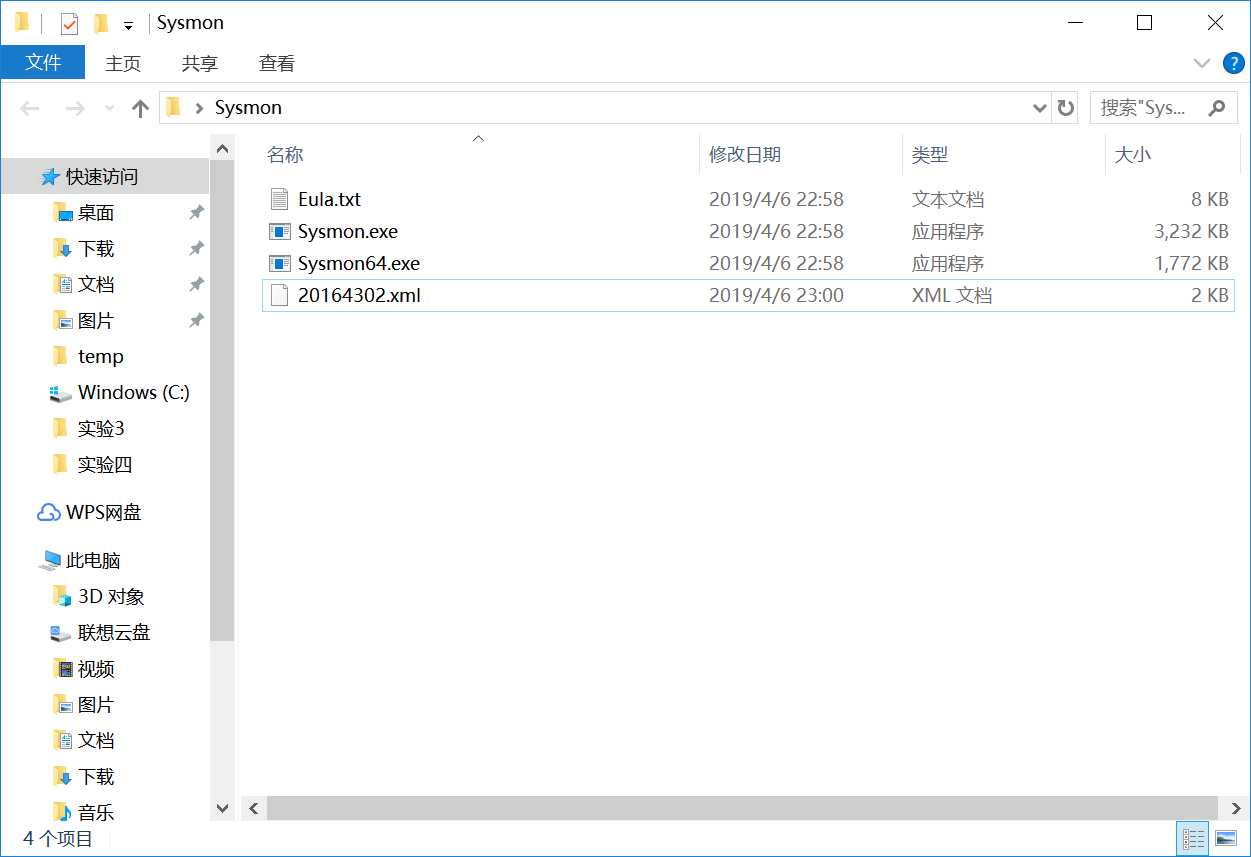1251x857 pixels.
Task: Go forward with the right arrow
Action: [75, 108]
